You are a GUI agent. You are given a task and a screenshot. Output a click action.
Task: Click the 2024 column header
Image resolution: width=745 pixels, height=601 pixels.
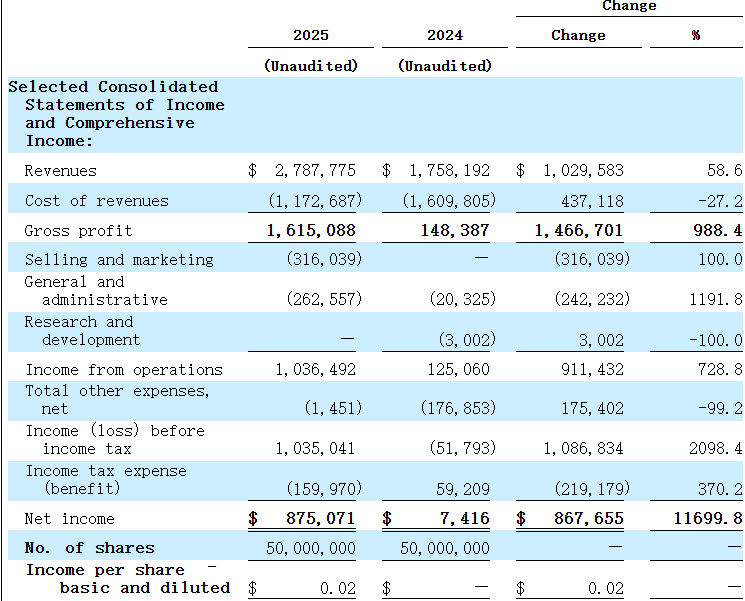[445, 36]
